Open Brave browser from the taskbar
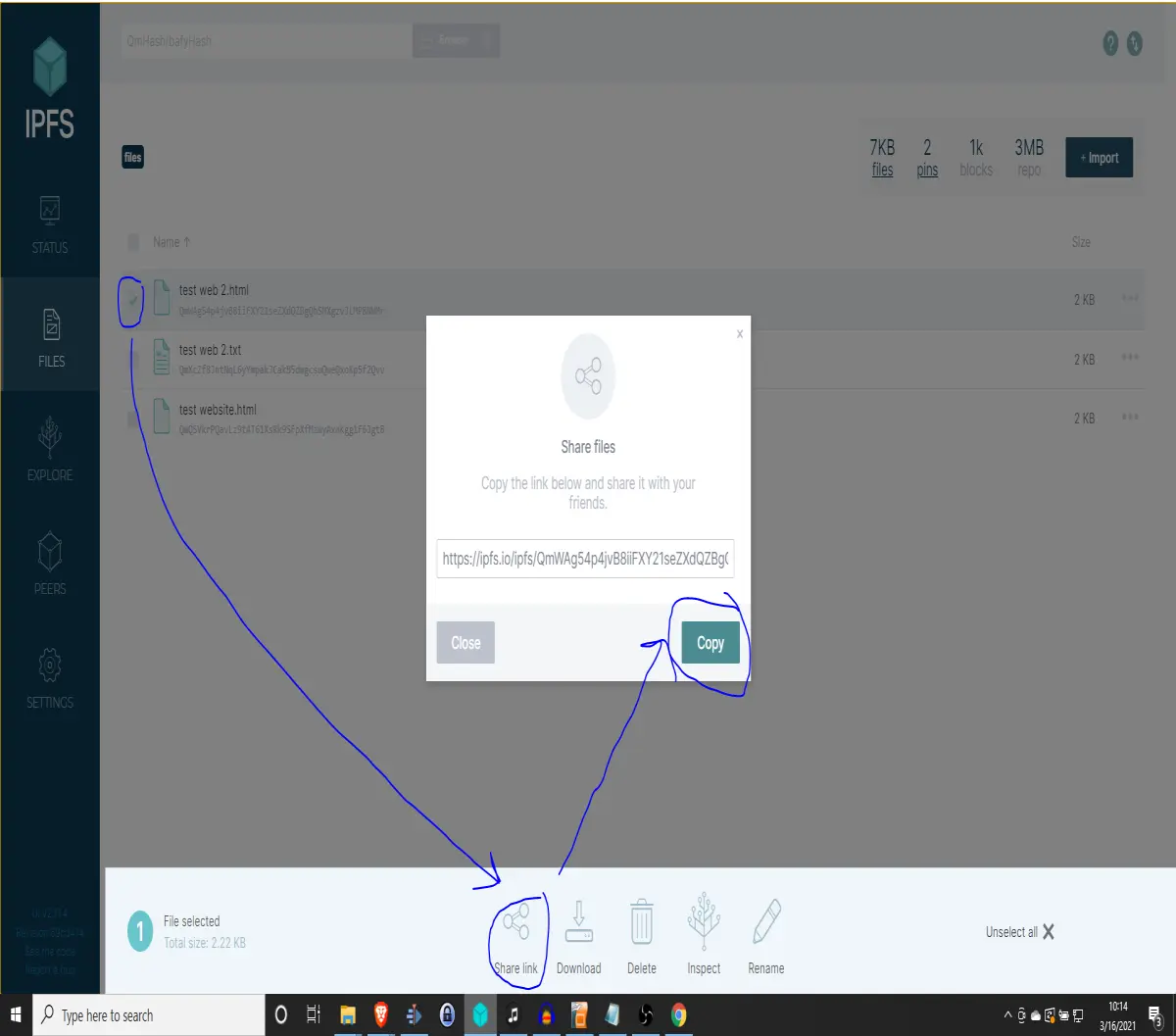Viewport: 1176px width, 1036px height. (x=379, y=1015)
